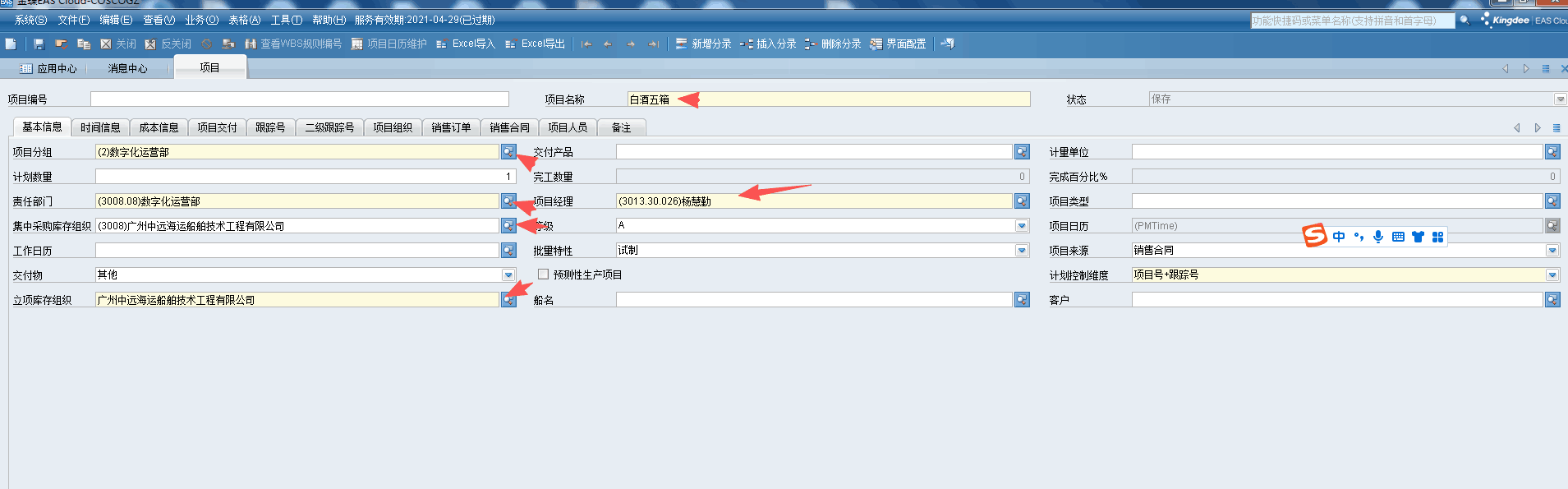Click the Excel导出 button
The height and width of the screenshot is (489, 1568).
[536, 44]
